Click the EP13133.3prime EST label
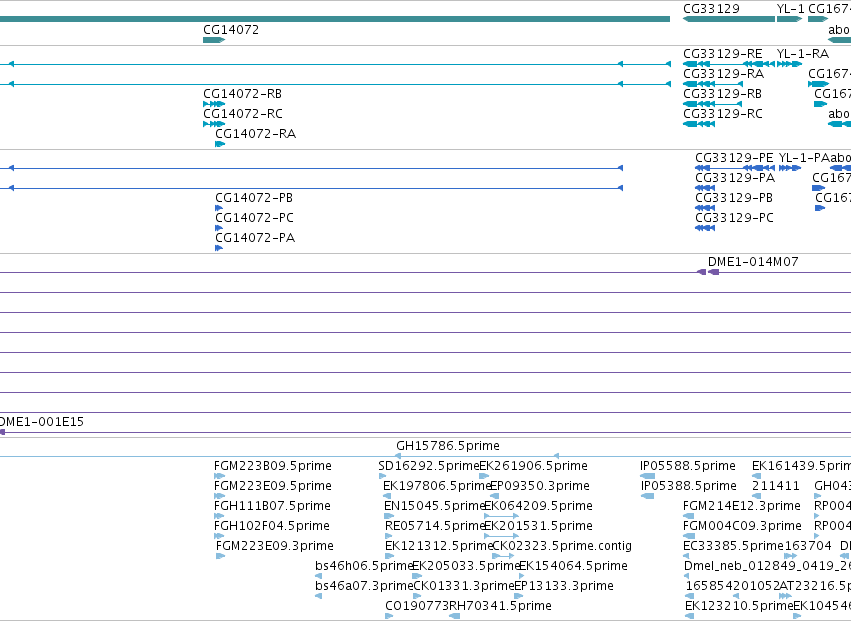Screen dimensions: 851x621 pyautogui.click(x=564, y=586)
